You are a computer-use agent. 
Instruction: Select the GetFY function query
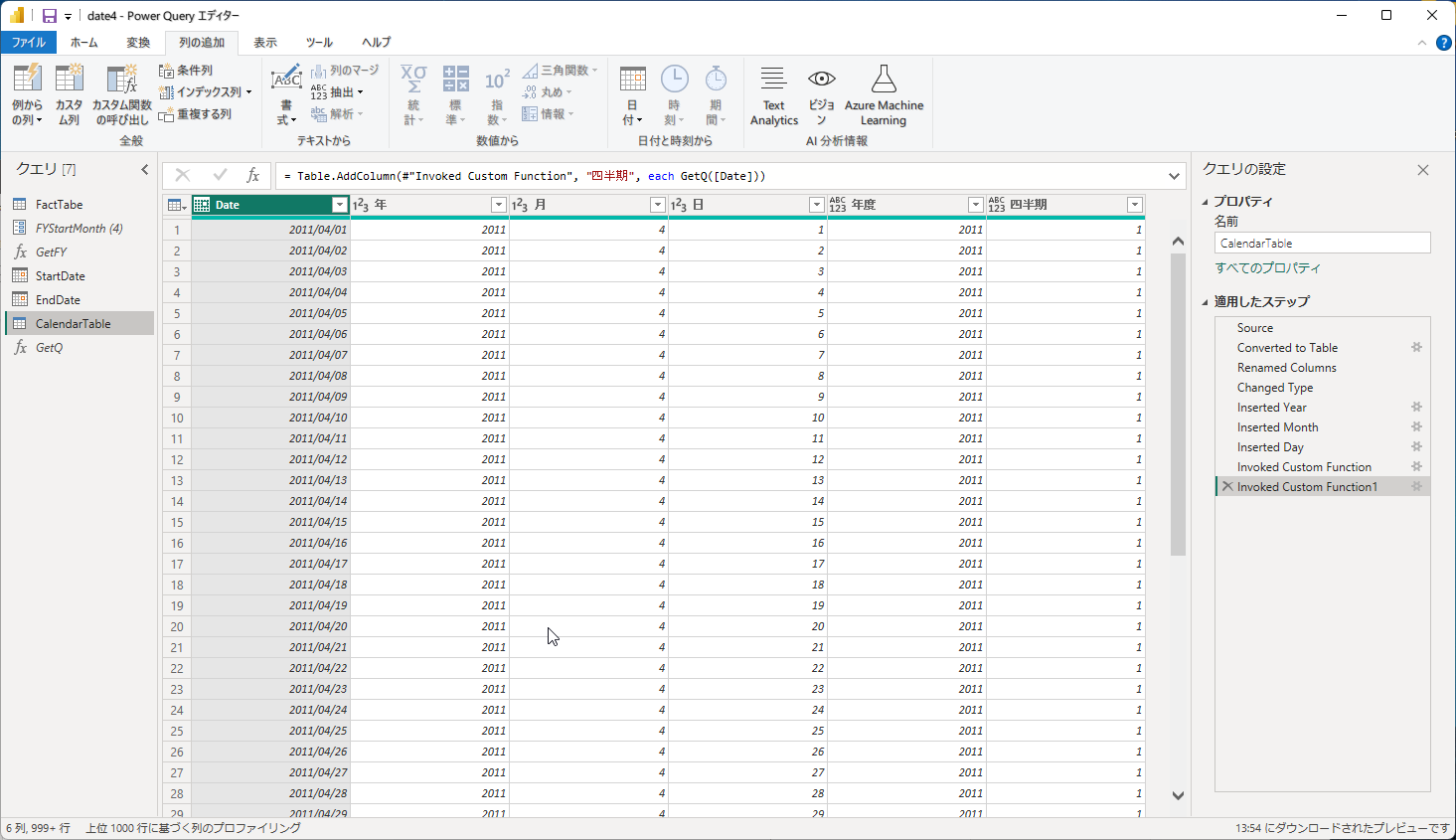click(x=51, y=252)
